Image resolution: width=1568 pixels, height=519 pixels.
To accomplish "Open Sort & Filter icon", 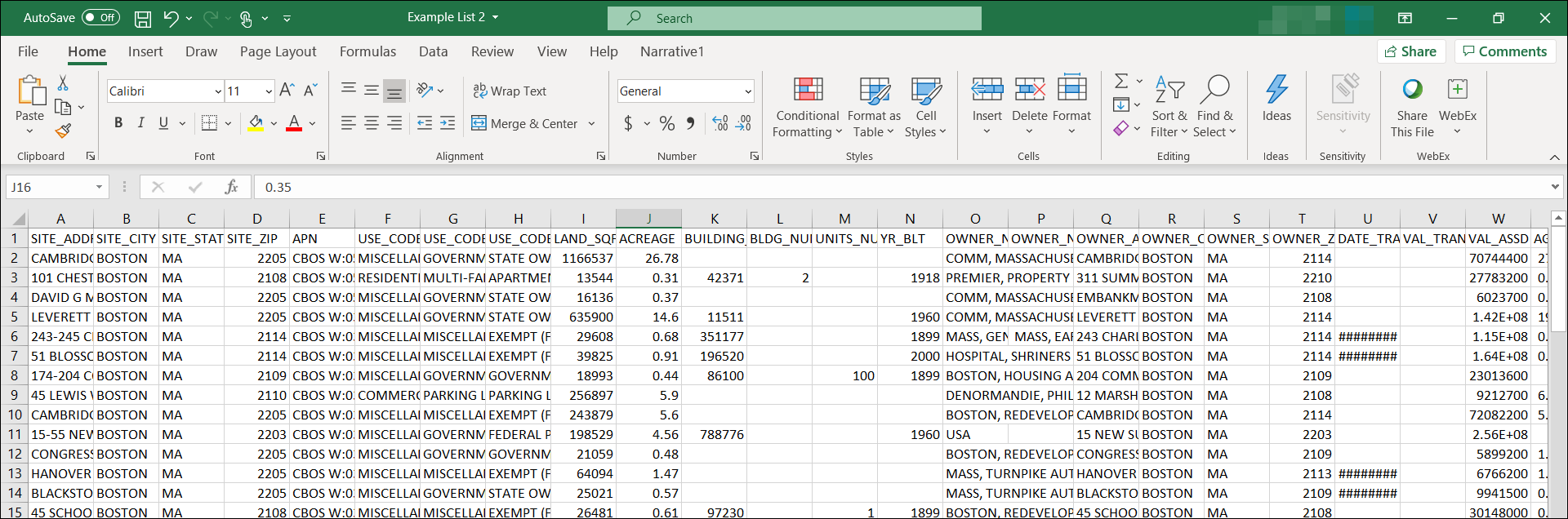I will point(1169,90).
